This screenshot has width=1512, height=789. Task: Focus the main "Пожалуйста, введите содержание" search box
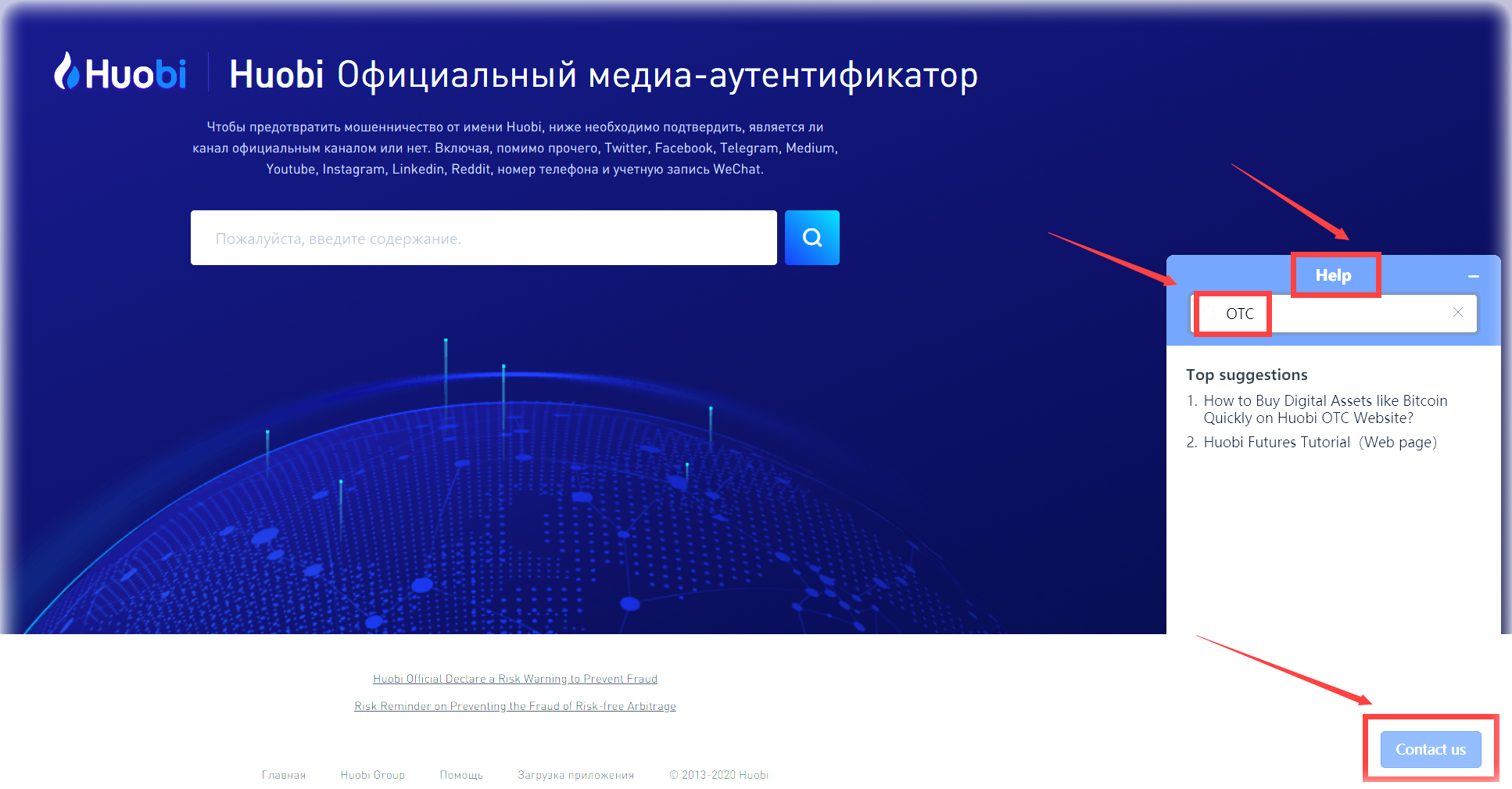483,238
